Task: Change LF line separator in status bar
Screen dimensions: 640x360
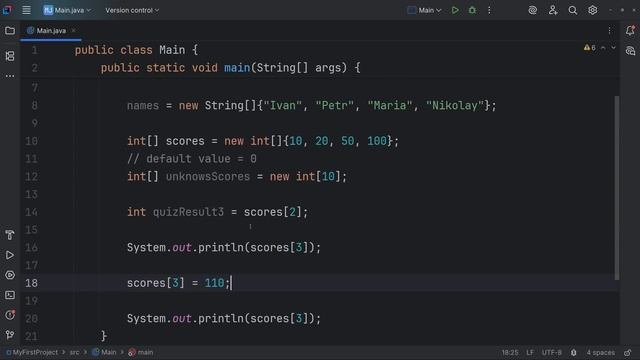Action: (530, 352)
